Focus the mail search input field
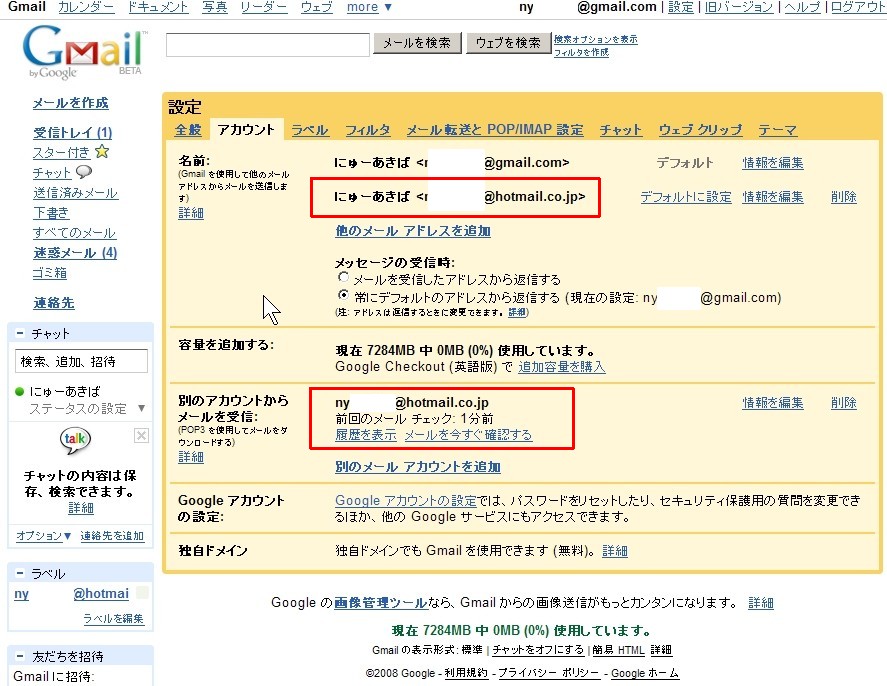The width and height of the screenshot is (887, 686). pyautogui.click(x=268, y=45)
